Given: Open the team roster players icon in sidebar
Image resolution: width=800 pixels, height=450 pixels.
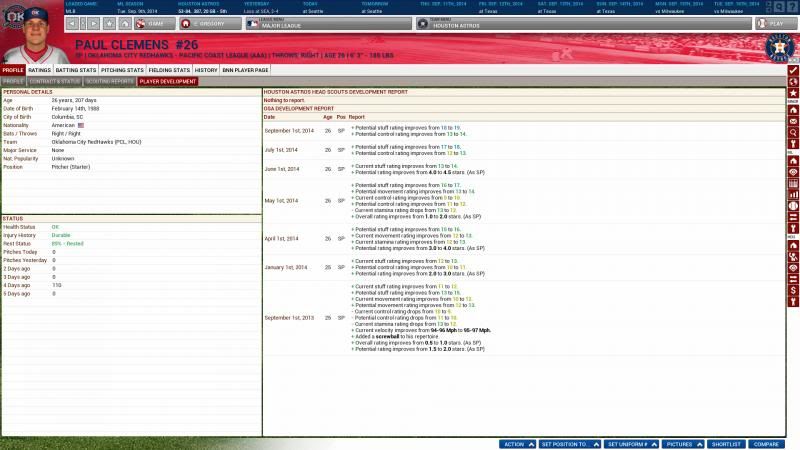Looking at the screenshot, I should pos(793,257).
